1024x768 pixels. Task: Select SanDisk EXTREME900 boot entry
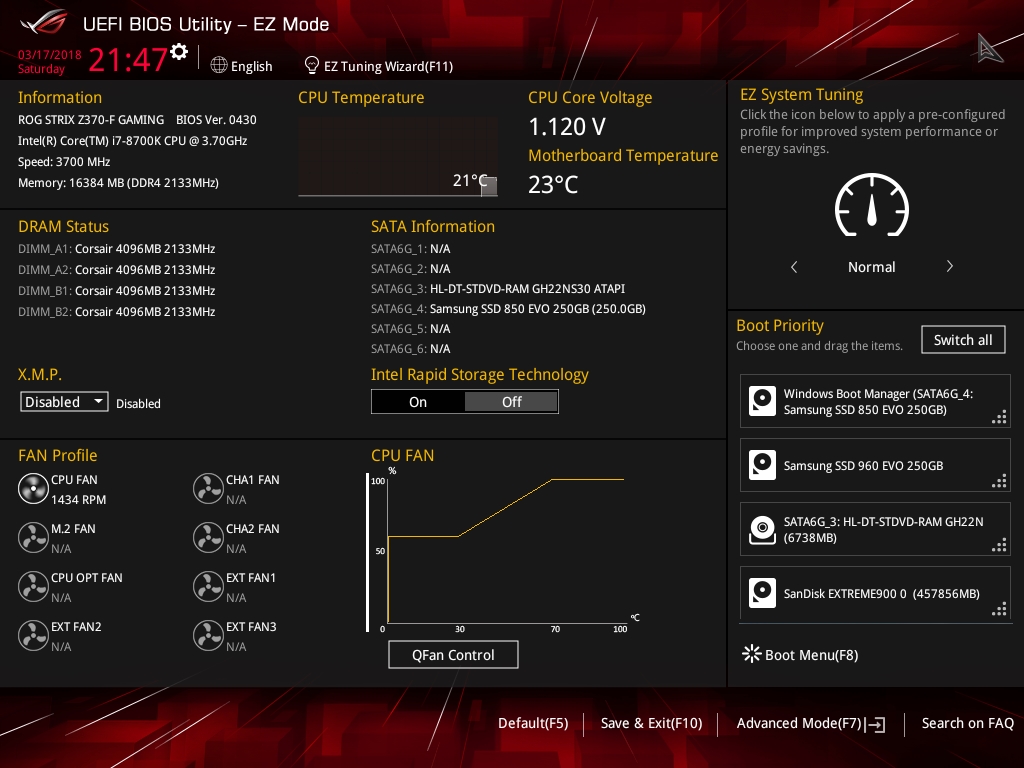pyautogui.click(x=875, y=593)
